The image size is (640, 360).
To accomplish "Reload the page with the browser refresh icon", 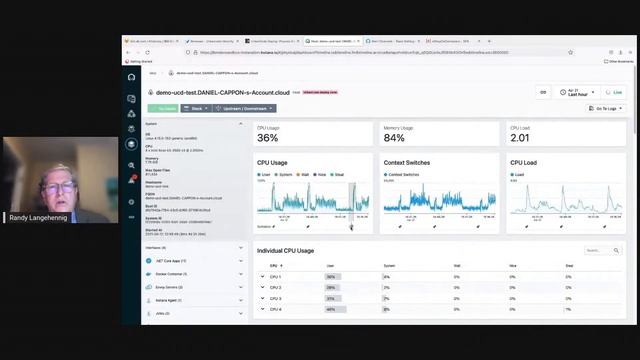I will point(147,53).
